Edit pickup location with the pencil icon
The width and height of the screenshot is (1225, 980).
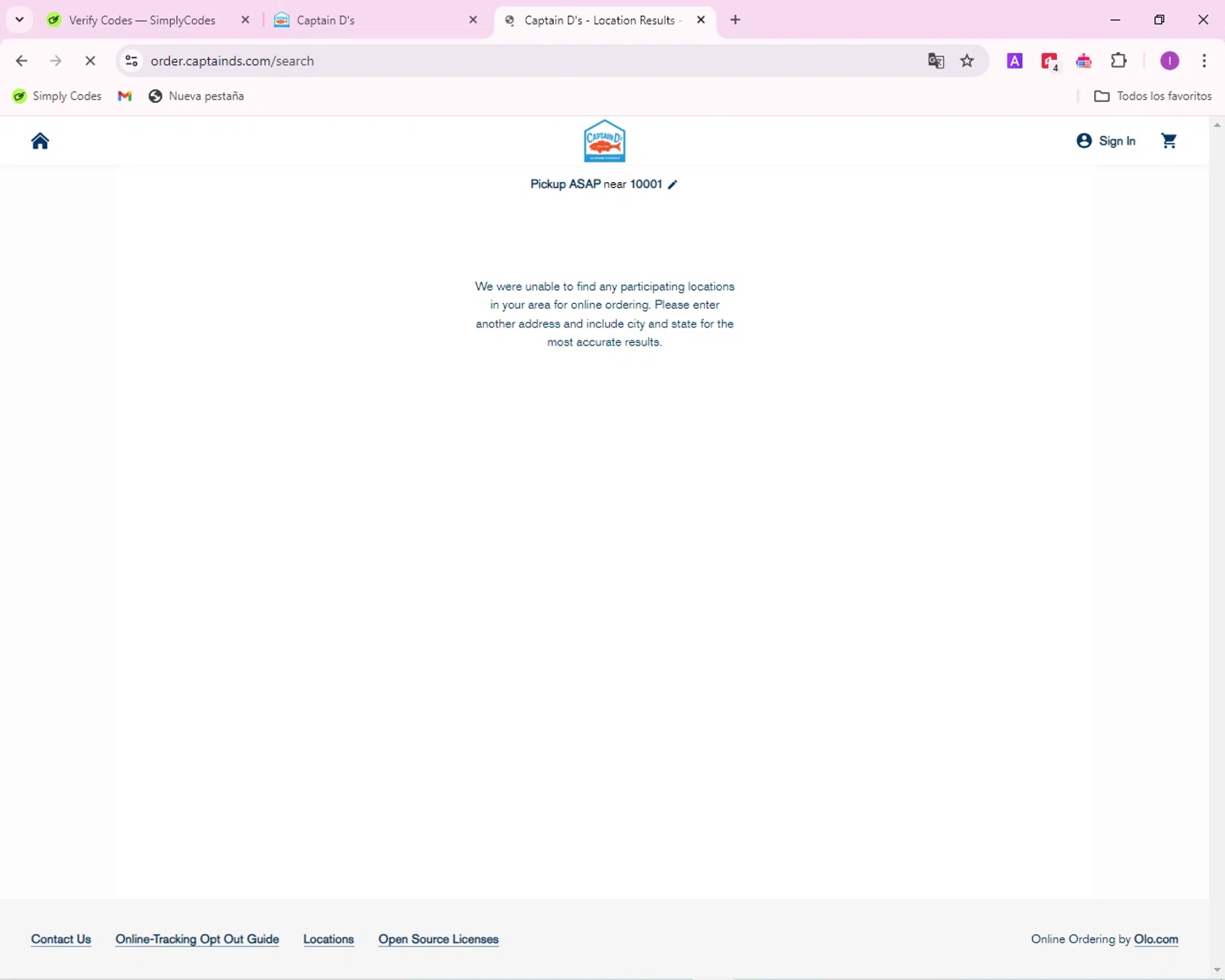pyautogui.click(x=673, y=185)
